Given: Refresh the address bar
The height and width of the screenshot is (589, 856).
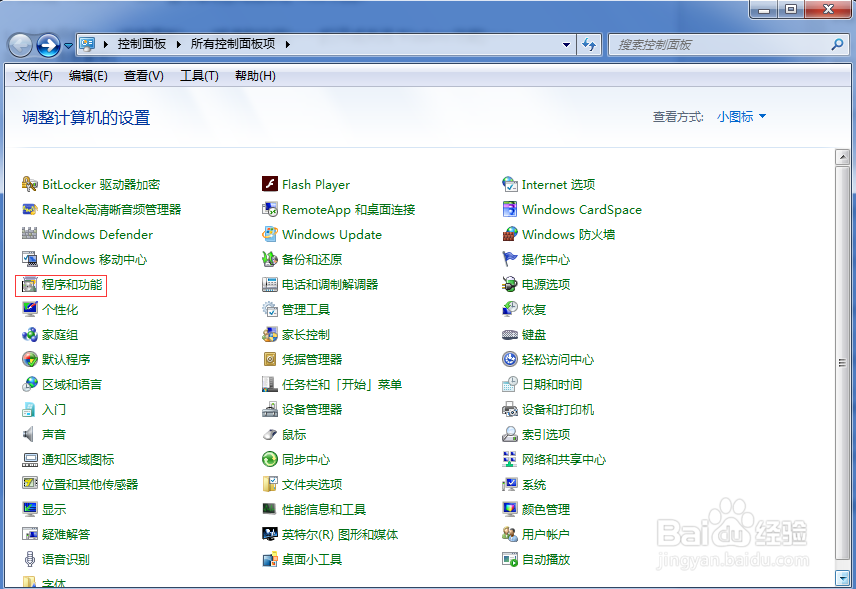Looking at the screenshot, I should pos(589,45).
